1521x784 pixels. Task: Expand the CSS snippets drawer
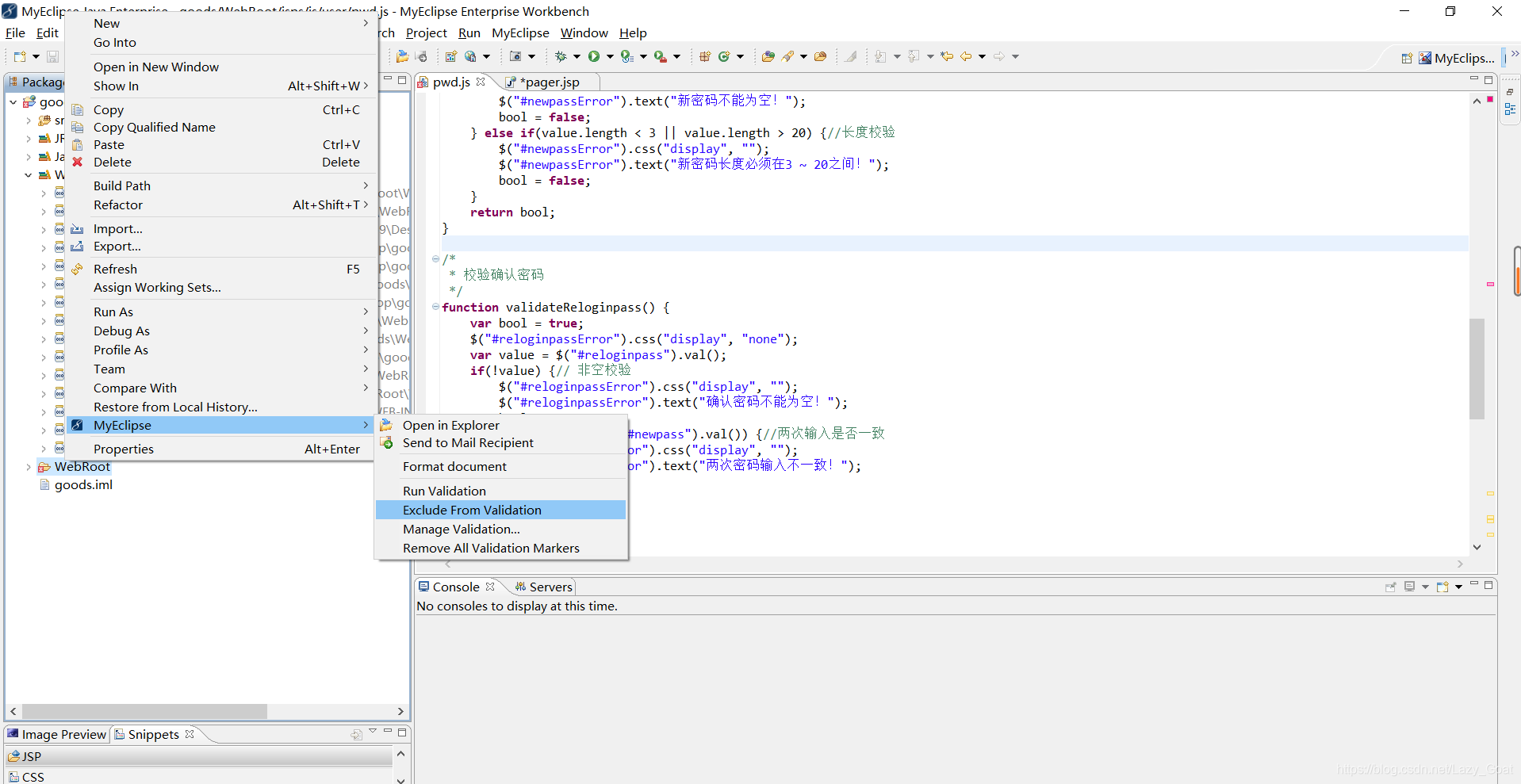(x=198, y=776)
